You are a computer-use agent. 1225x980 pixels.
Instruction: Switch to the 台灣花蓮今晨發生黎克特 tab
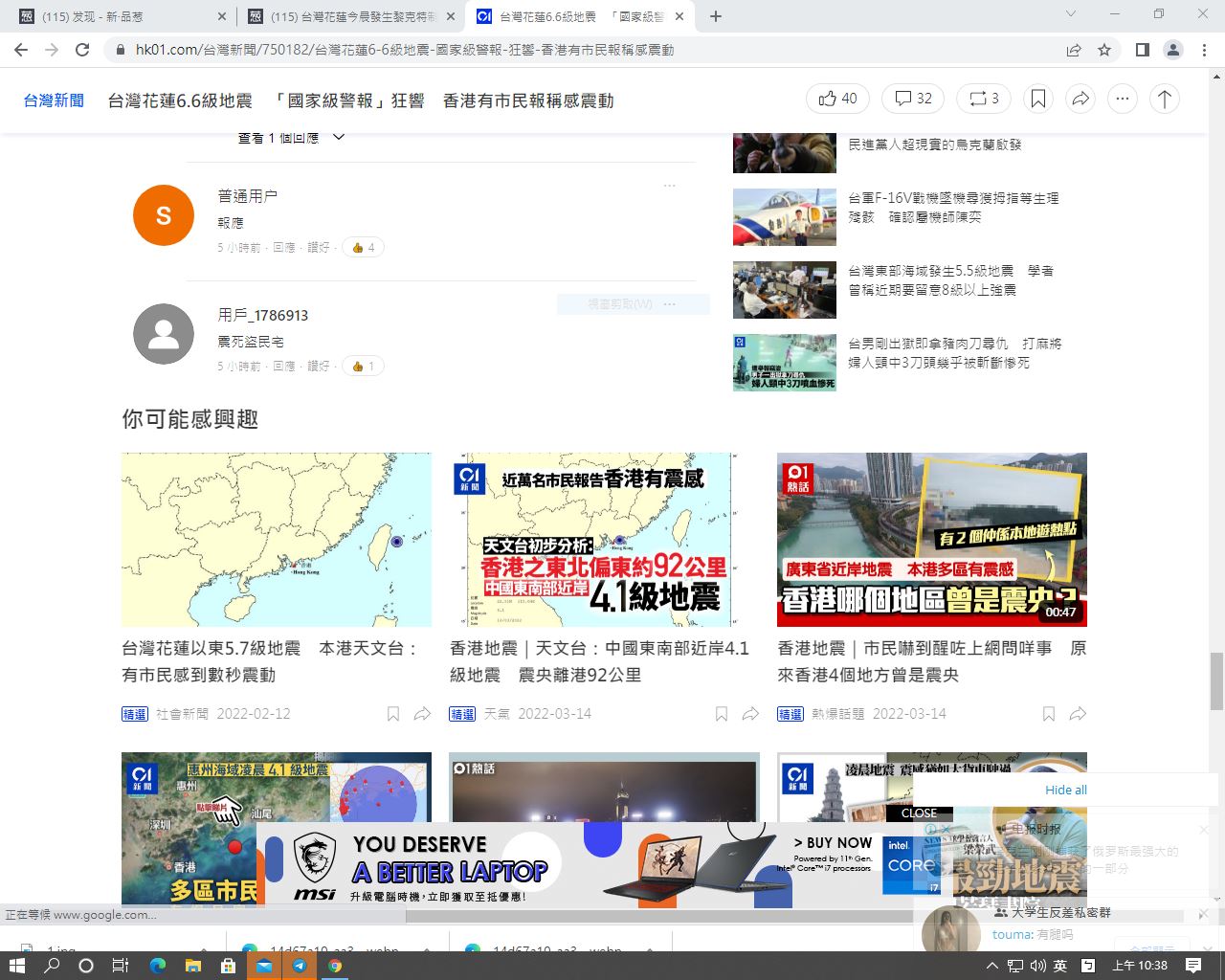coord(353,16)
